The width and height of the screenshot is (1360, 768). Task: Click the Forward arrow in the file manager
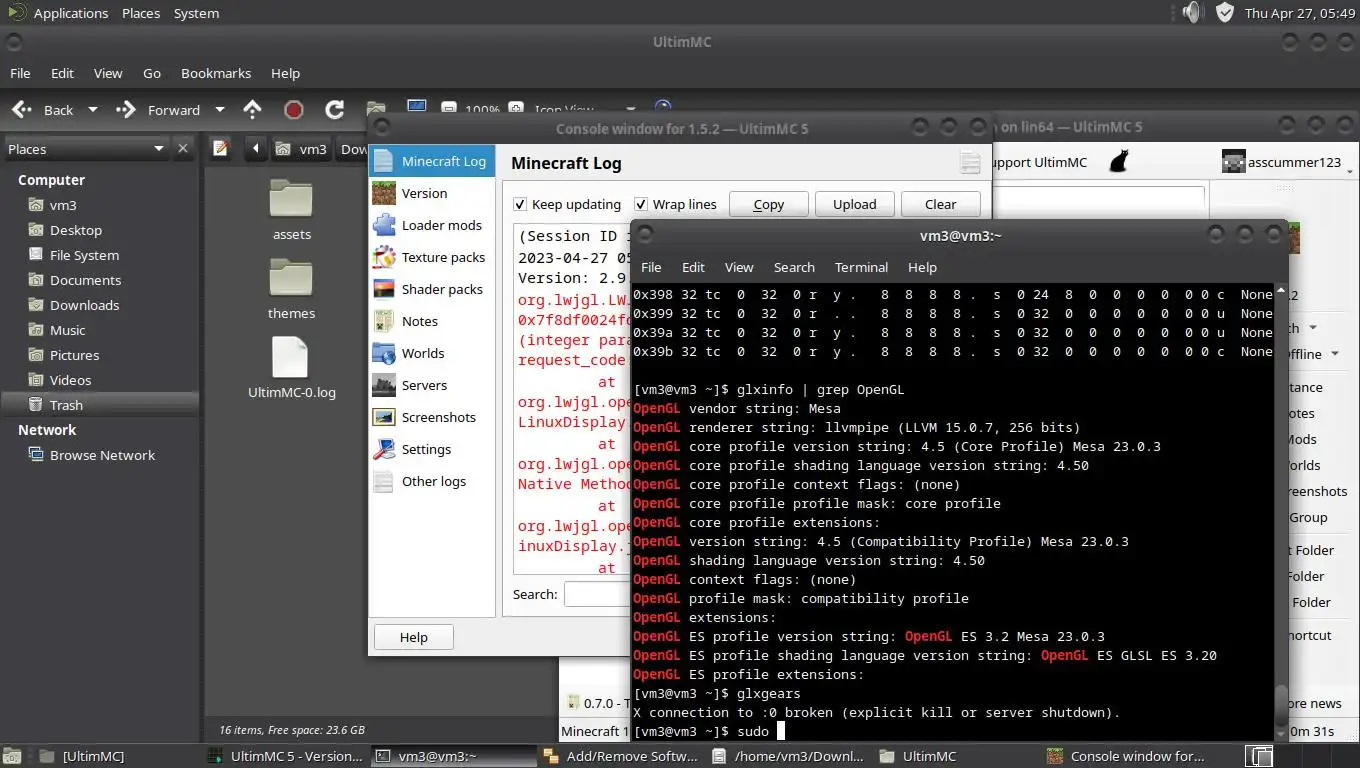point(158,110)
